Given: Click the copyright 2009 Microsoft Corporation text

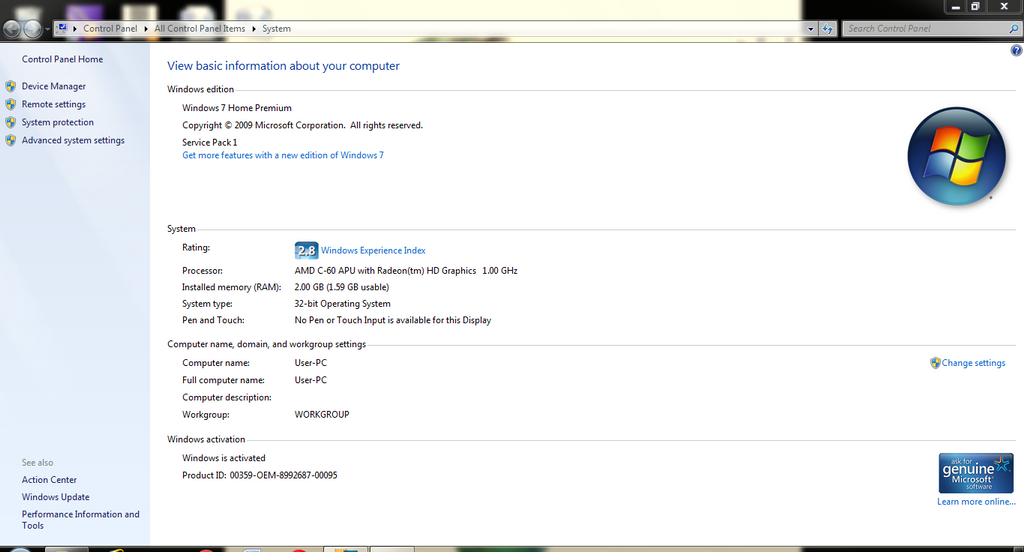Looking at the screenshot, I should 302,125.
